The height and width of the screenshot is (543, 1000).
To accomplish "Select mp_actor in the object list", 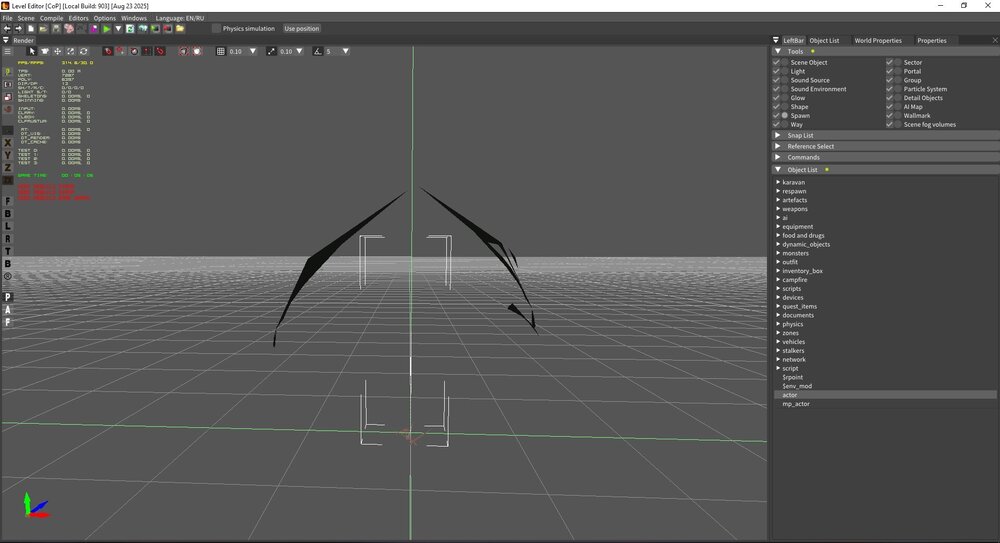I will pos(796,404).
